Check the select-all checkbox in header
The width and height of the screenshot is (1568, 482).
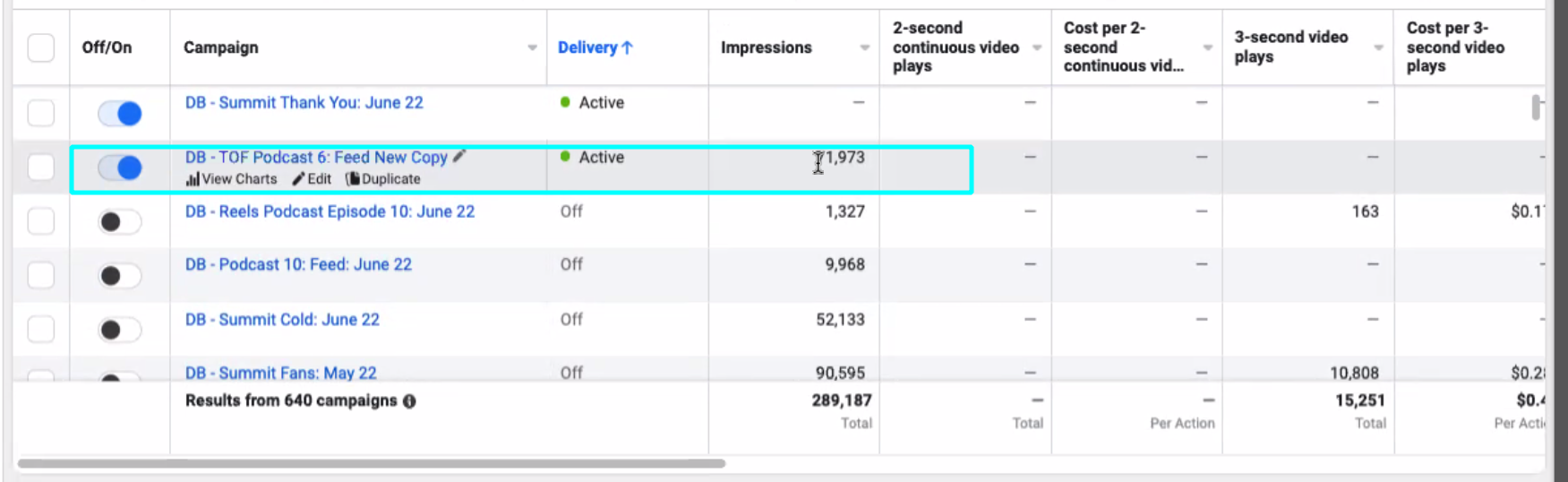tap(41, 47)
